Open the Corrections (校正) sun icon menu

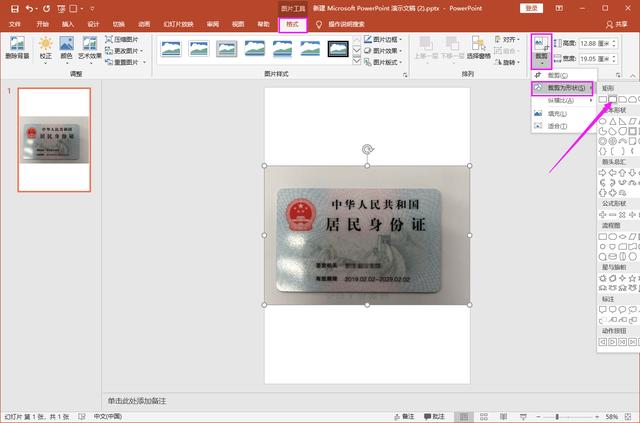[x=45, y=49]
